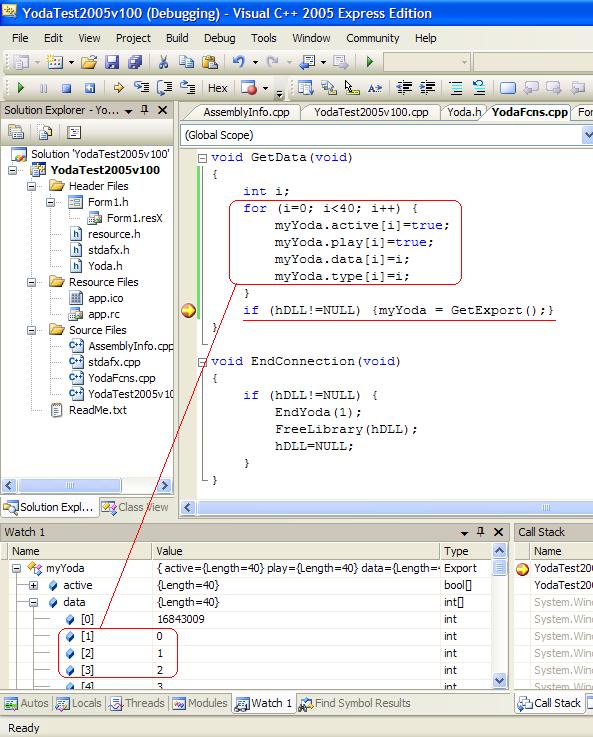Click the Paste clipboard icon
Image resolution: width=593 pixels, height=737 pixels.
(209, 62)
